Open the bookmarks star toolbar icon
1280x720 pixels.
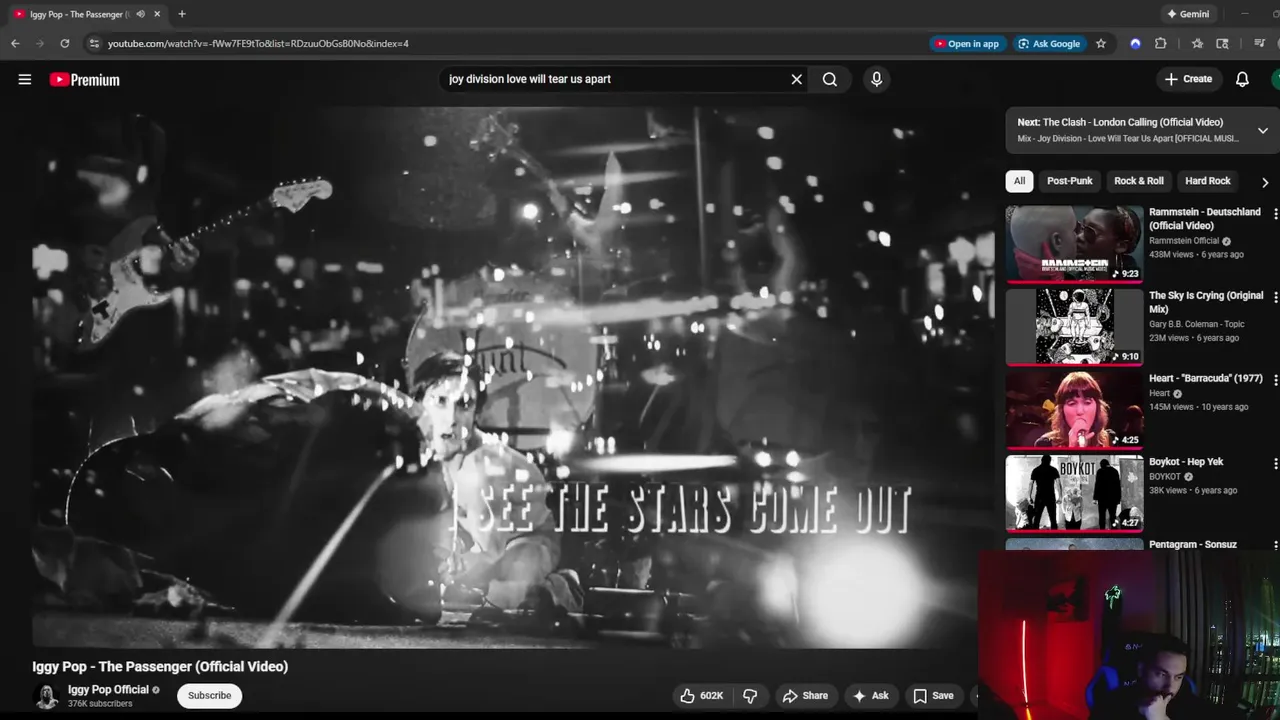click(x=1197, y=43)
